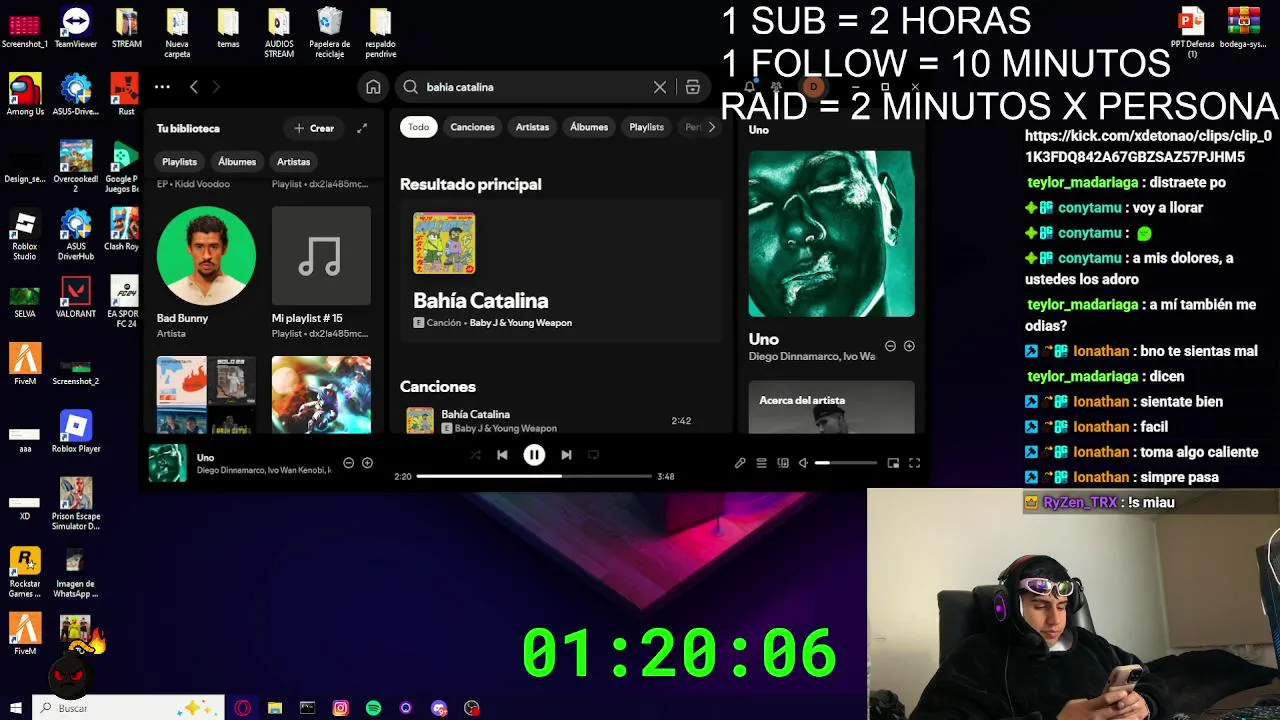Viewport: 1280px width, 720px height.
Task: Open Spotify three-dot main menu
Action: [x=162, y=87]
